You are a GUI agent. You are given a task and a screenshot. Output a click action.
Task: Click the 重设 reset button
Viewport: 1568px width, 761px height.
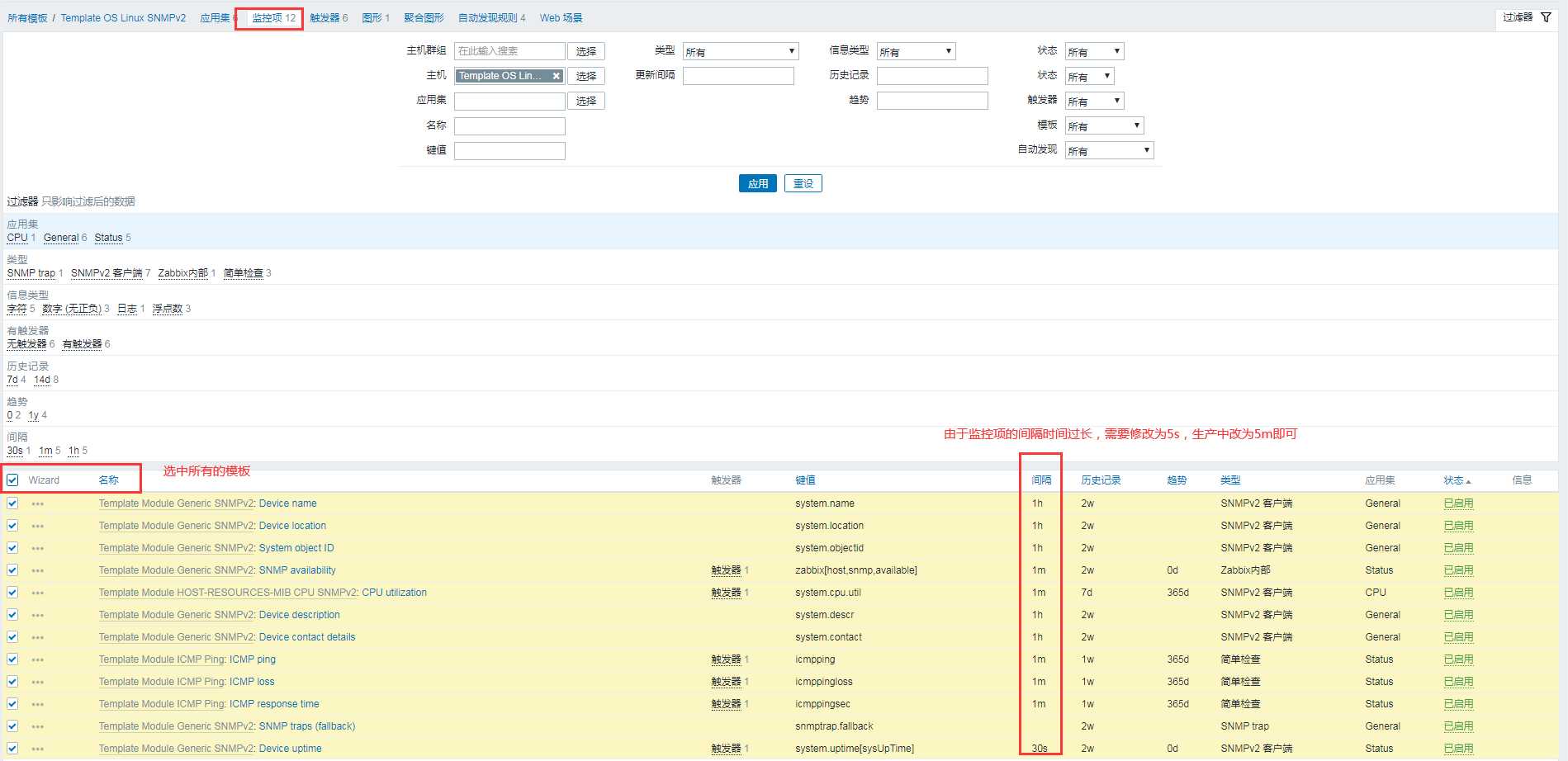(x=803, y=183)
